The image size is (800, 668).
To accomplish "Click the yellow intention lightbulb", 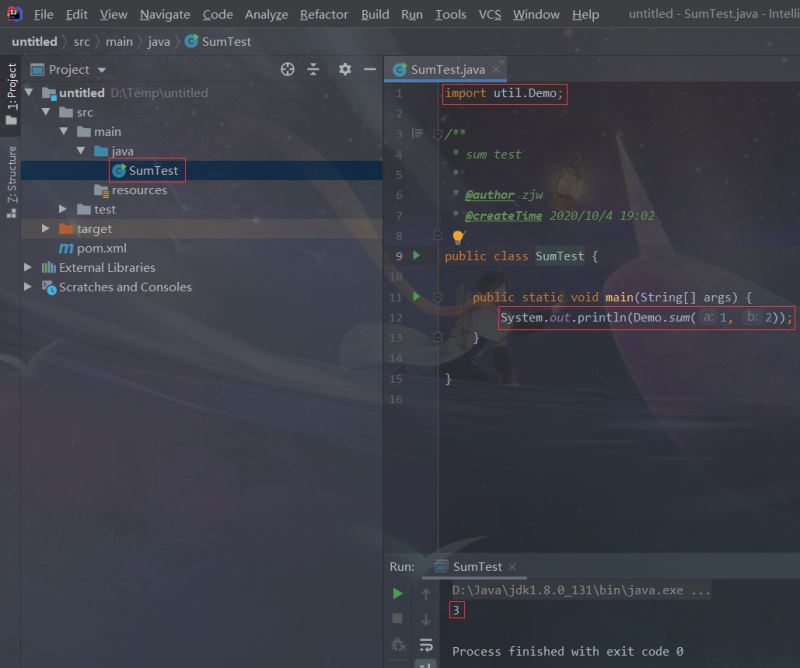I will click(x=458, y=236).
